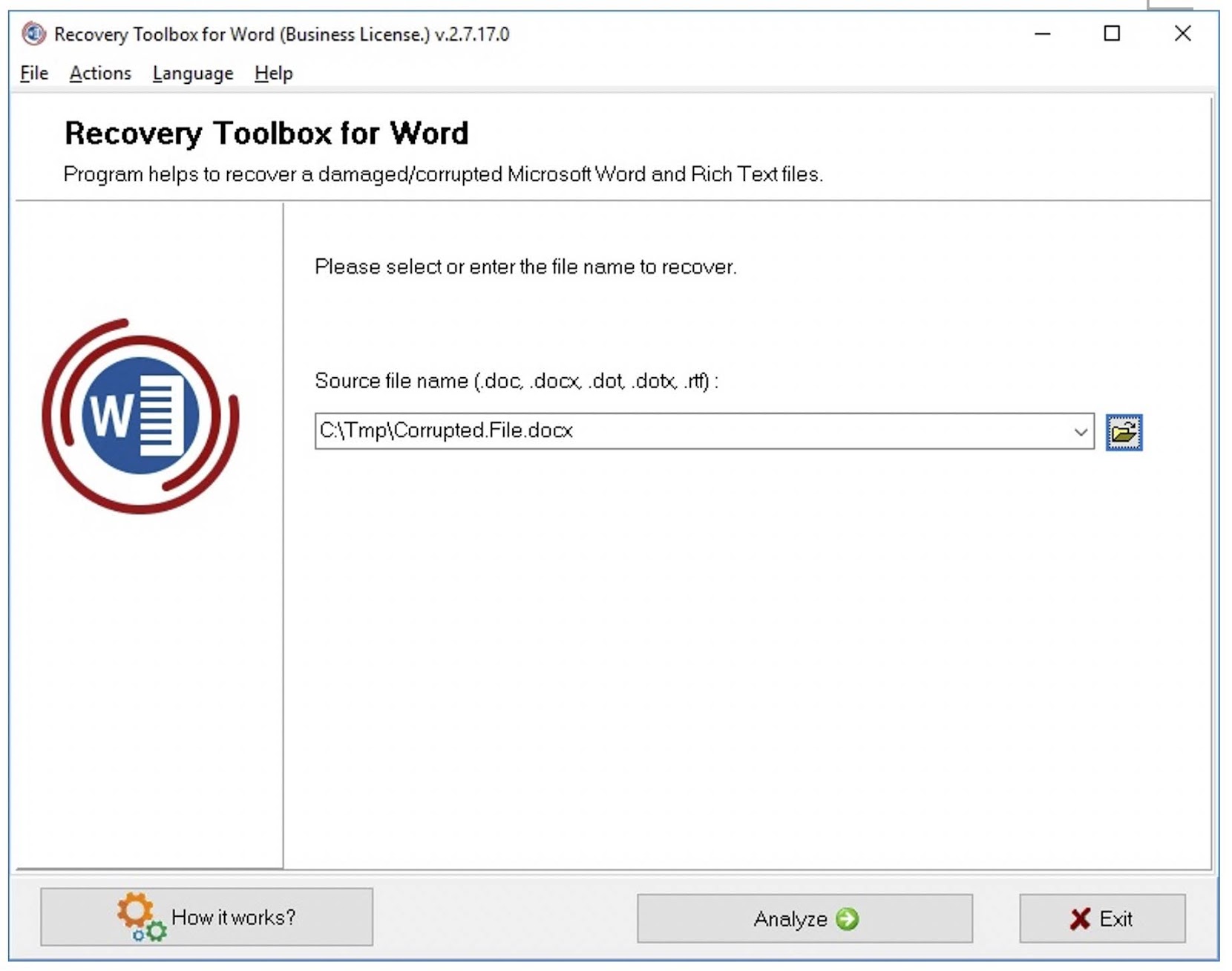Minimize the Recovery Toolbox window

click(x=1043, y=33)
